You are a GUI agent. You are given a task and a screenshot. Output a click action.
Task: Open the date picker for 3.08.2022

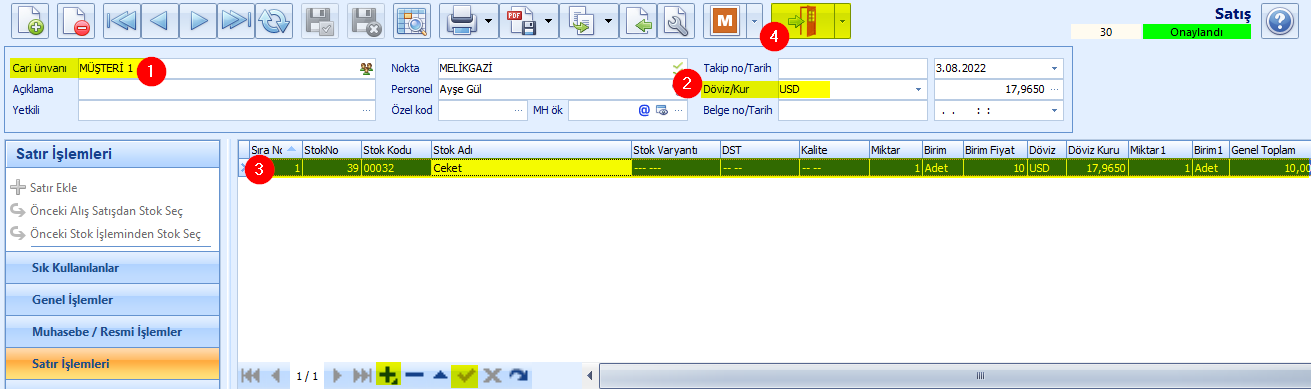tap(1054, 68)
